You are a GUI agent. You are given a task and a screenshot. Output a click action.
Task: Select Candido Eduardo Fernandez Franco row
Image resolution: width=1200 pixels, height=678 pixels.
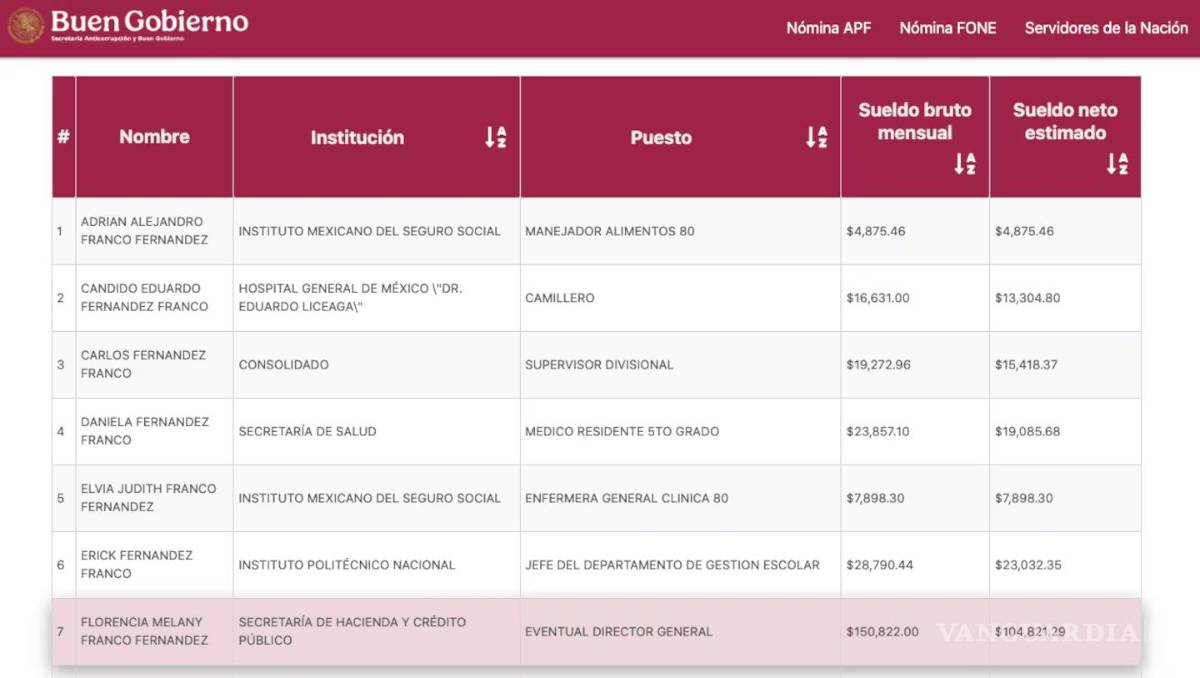pyautogui.click(x=144, y=298)
